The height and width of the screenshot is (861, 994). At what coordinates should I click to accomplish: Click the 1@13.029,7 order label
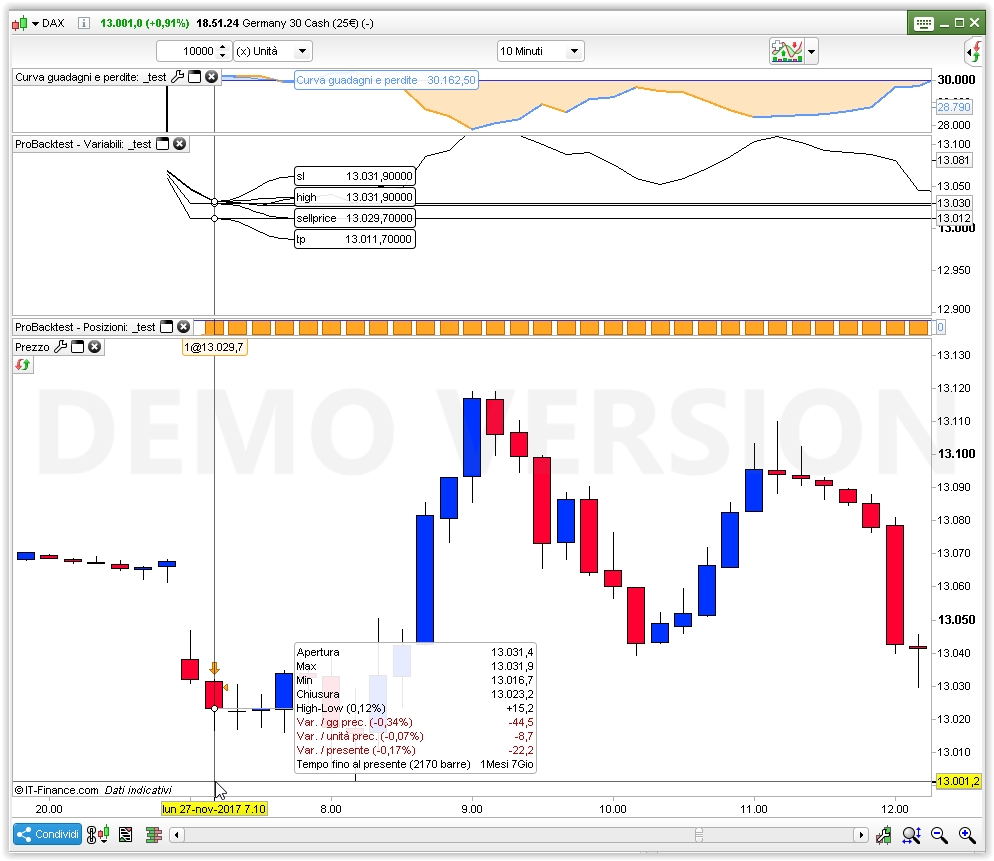pyautogui.click(x=214, y=347)
